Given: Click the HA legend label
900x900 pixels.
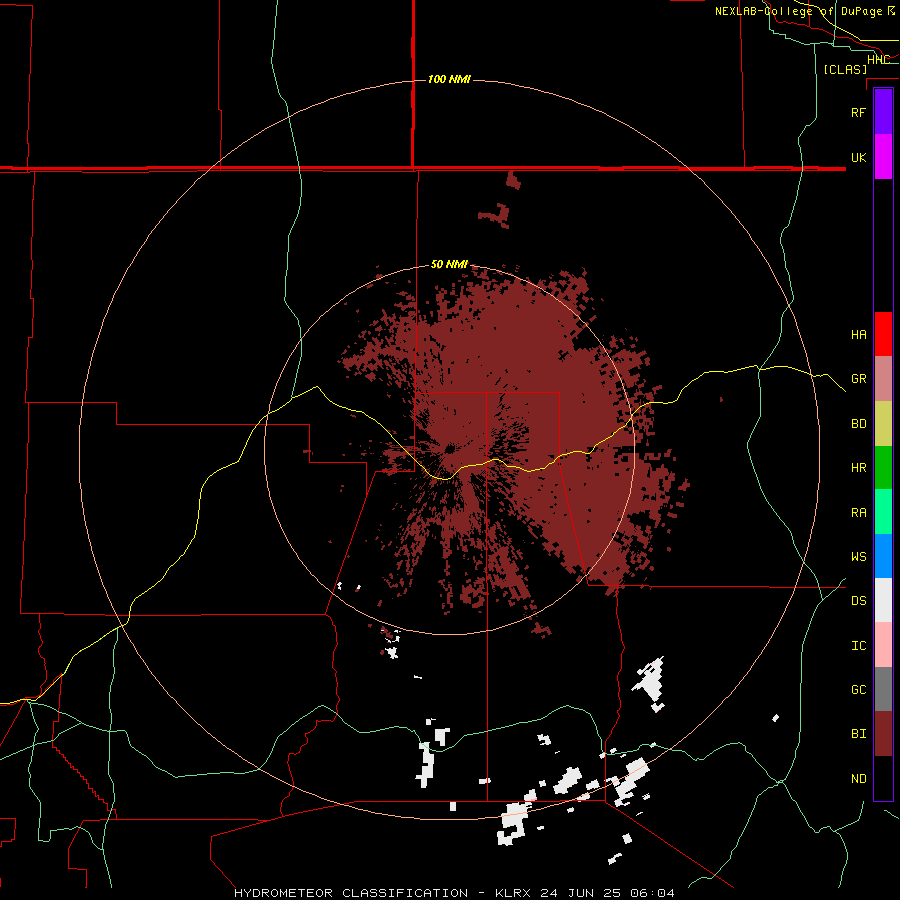Looking at the screenshot, I should coord(858,335).
